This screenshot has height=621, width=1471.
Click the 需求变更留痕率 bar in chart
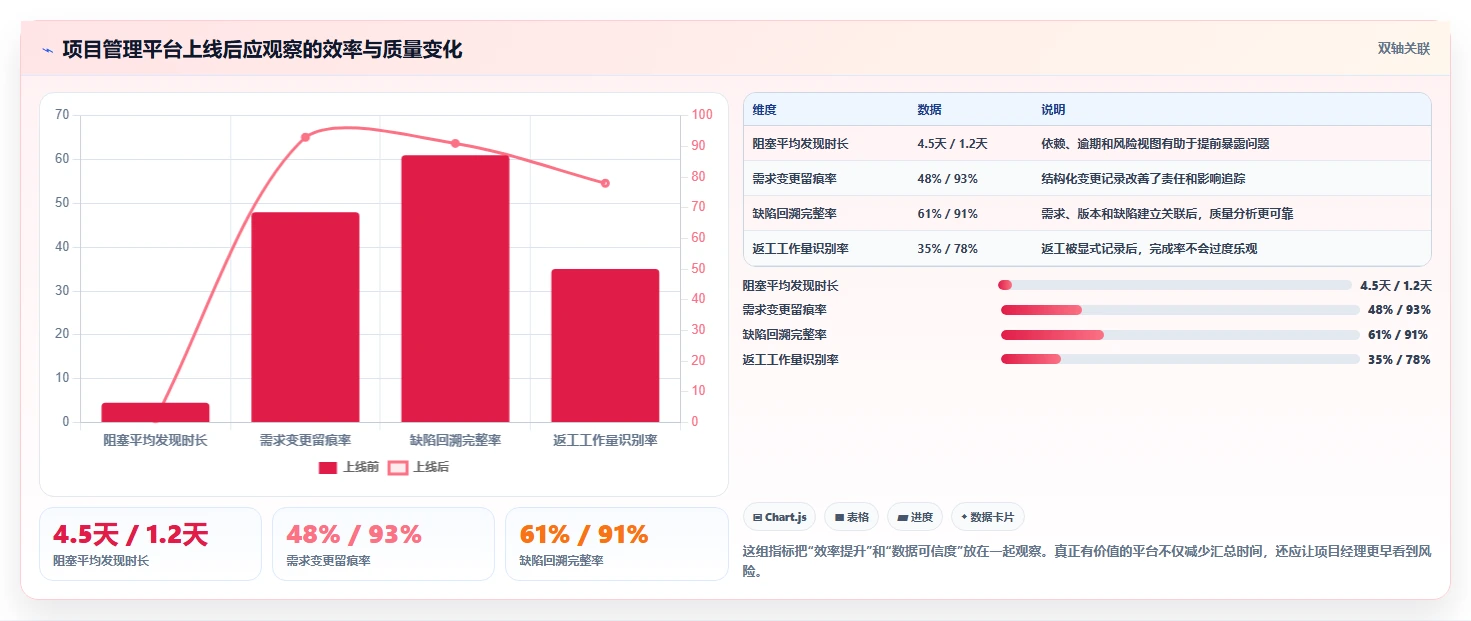tap(305, 317)
